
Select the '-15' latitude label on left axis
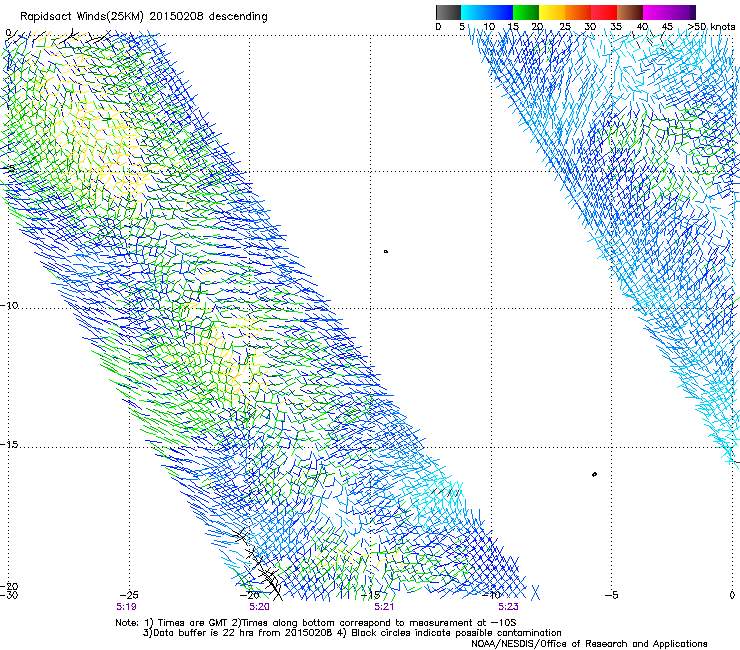point(9,445)
